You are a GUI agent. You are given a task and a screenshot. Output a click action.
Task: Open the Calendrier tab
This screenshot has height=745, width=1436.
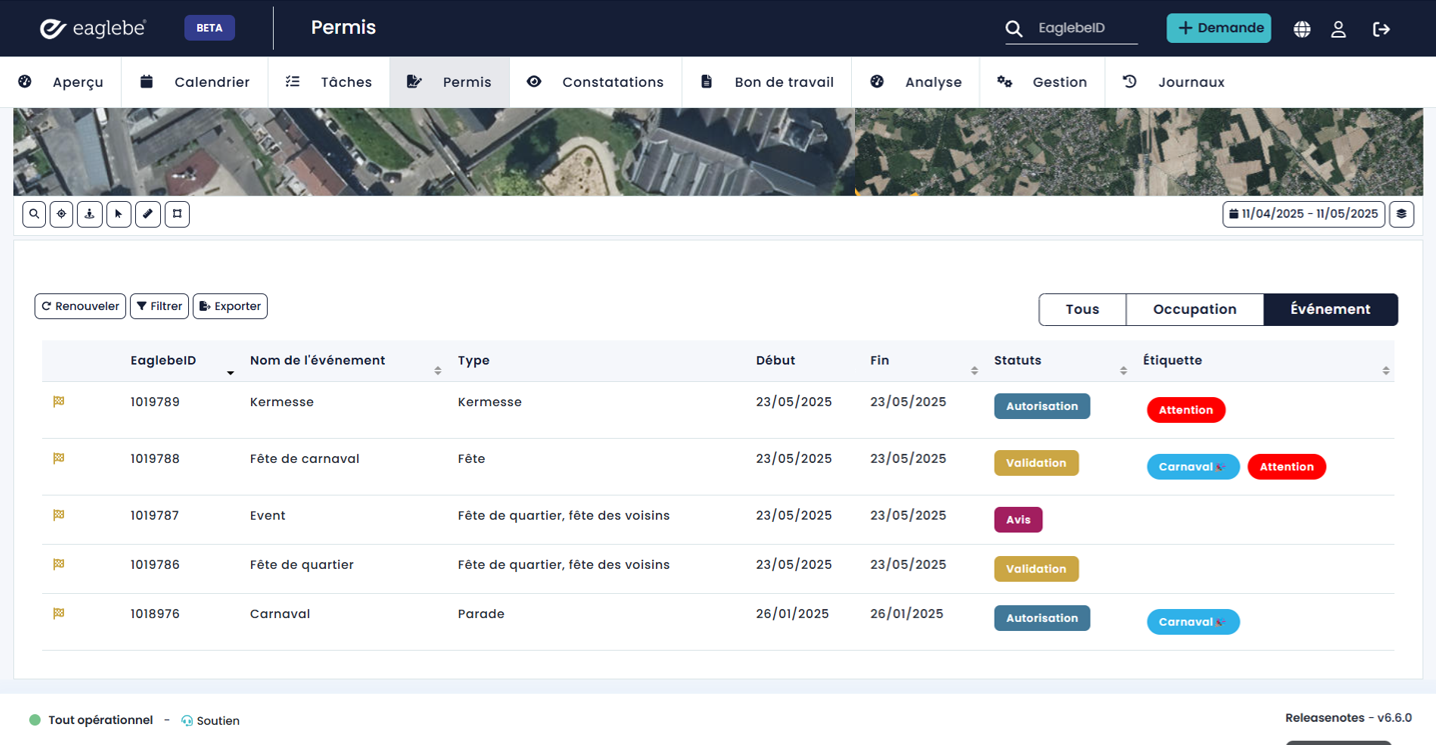[x=195, y=82]
